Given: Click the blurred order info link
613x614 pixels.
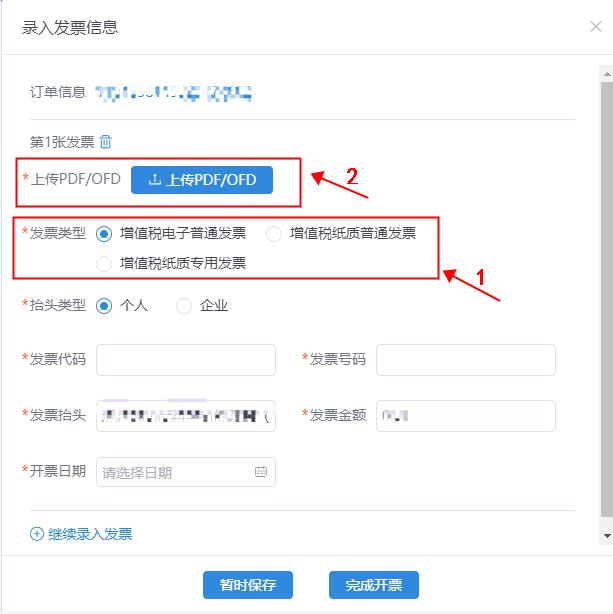Looking at the screenshot, I should [x=173, y=93].
